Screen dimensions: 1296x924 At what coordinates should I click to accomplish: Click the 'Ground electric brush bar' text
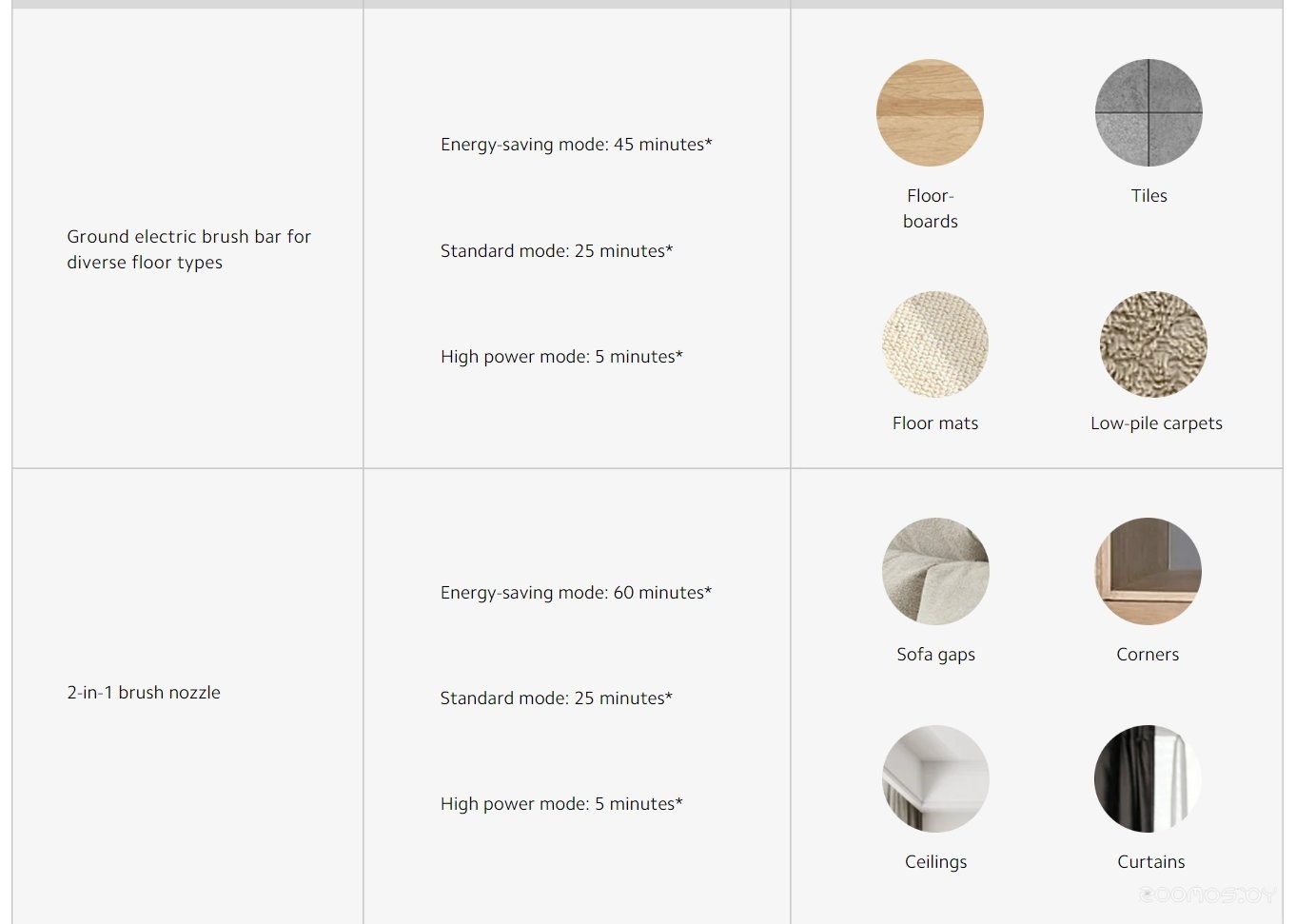[175, 236]
